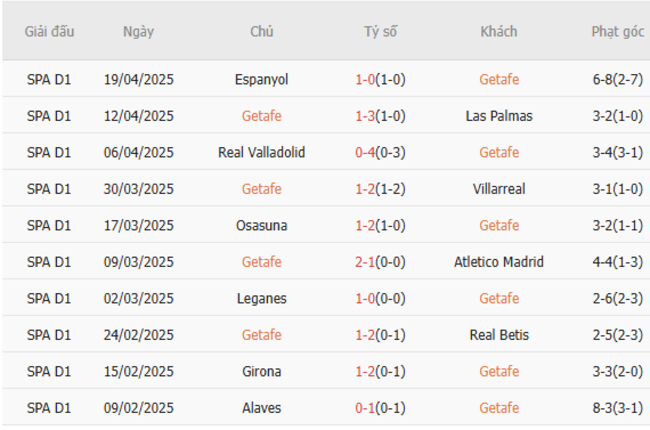This screenshot has width=650, height=430.
Task: Select the Alaves home team
Action: coord(262,408)
